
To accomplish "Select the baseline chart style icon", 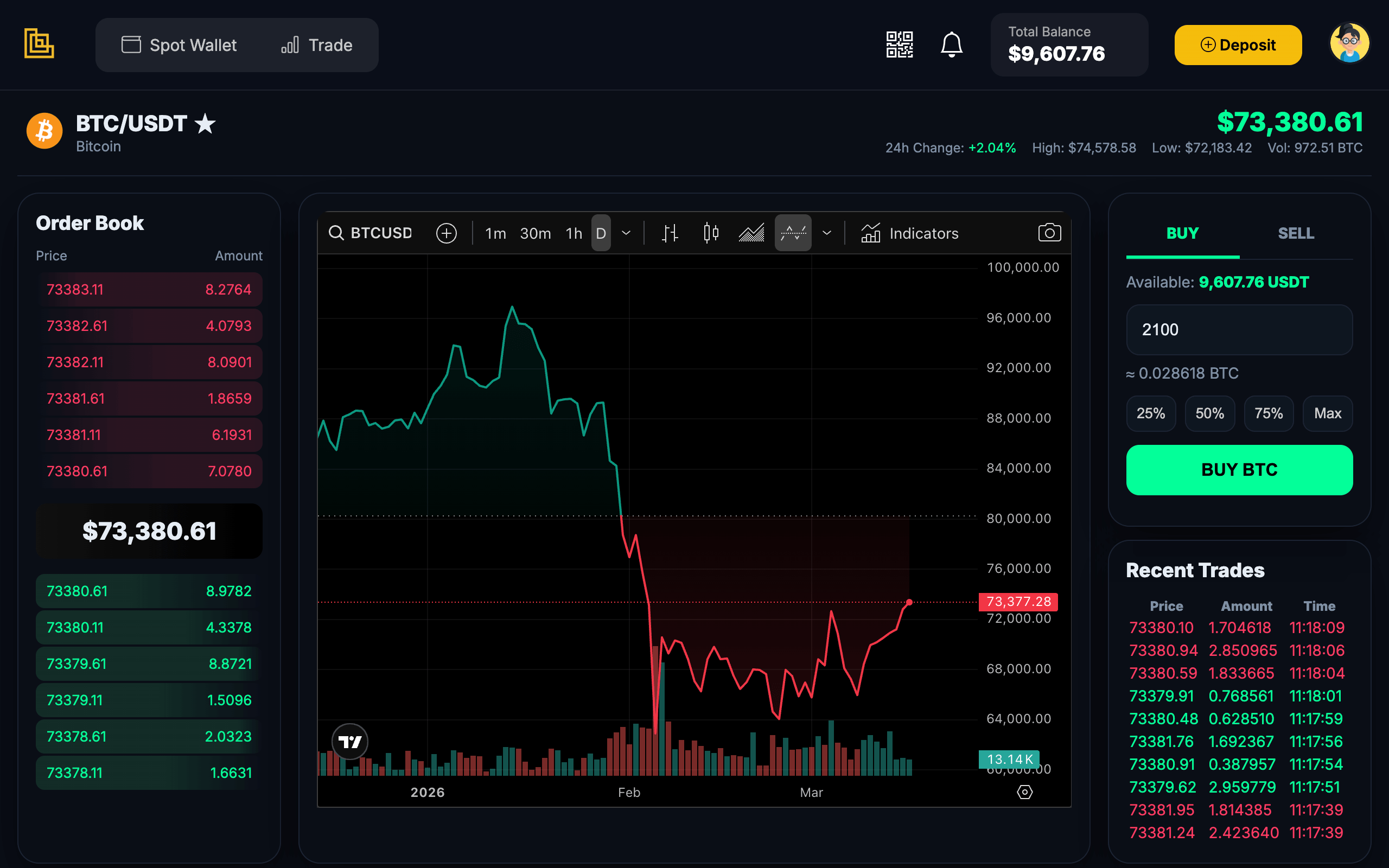I will [793, 233].
